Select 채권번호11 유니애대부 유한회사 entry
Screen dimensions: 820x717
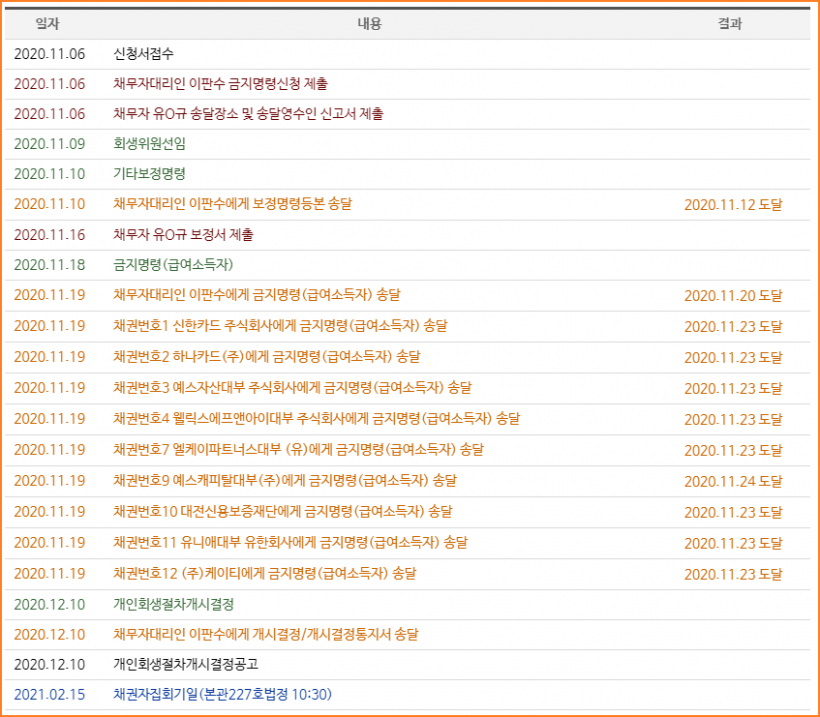290,542
